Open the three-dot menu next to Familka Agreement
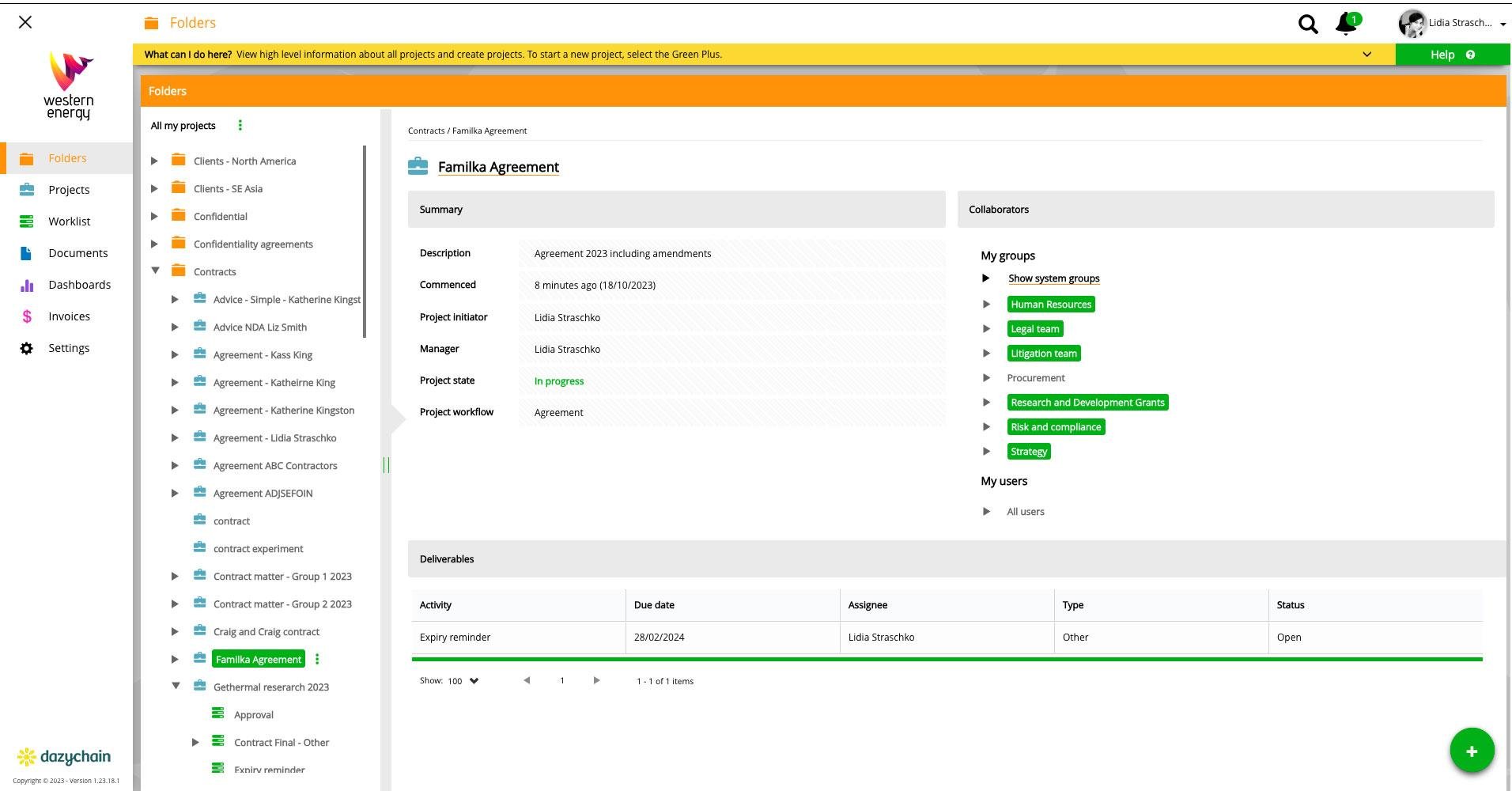The image size is (1512, 791). click(317, 659)
